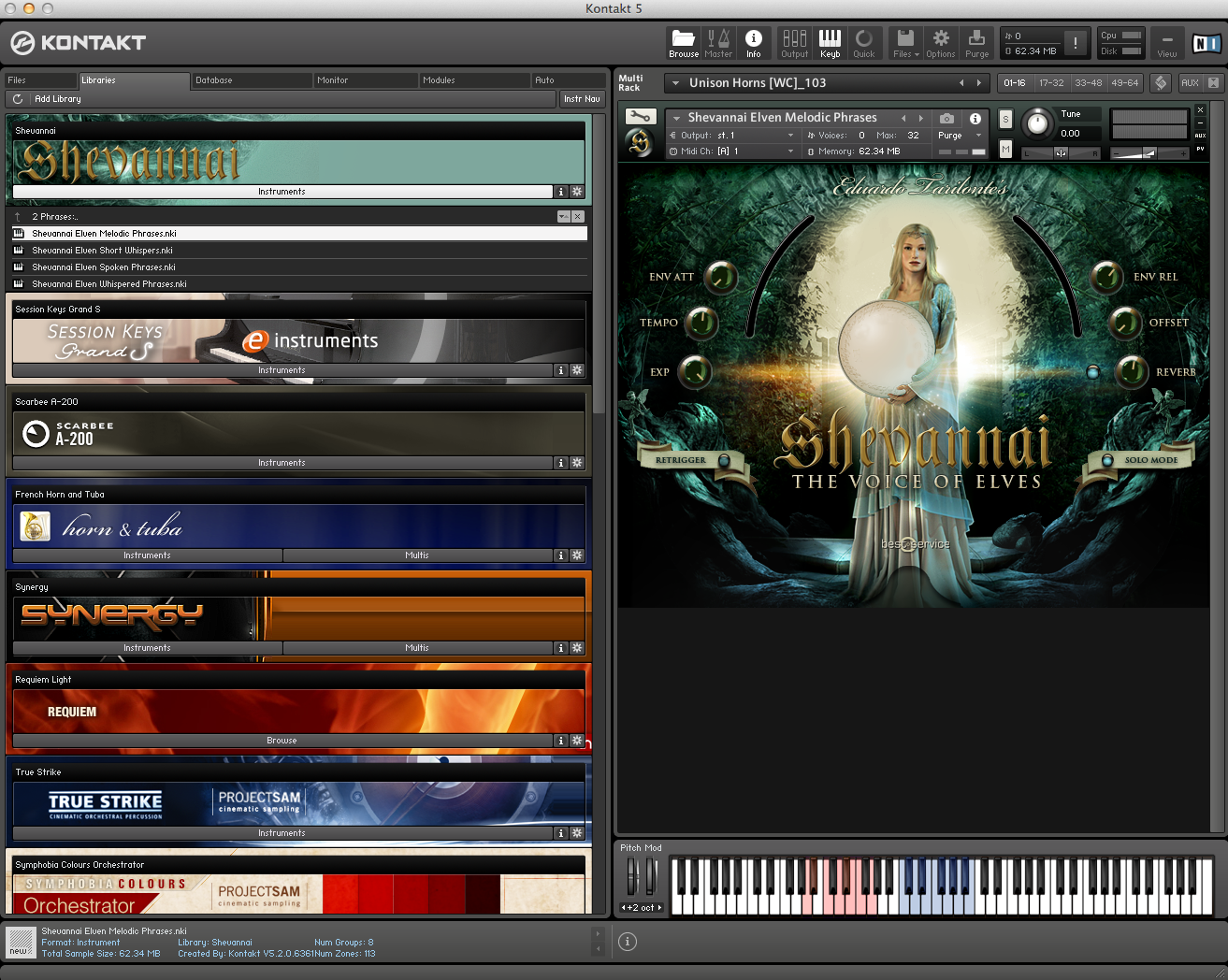Open Session Keys Grand S info icon
Image resolution: width=1228 pixels, height=980 pixels.
tap(561, 370)
